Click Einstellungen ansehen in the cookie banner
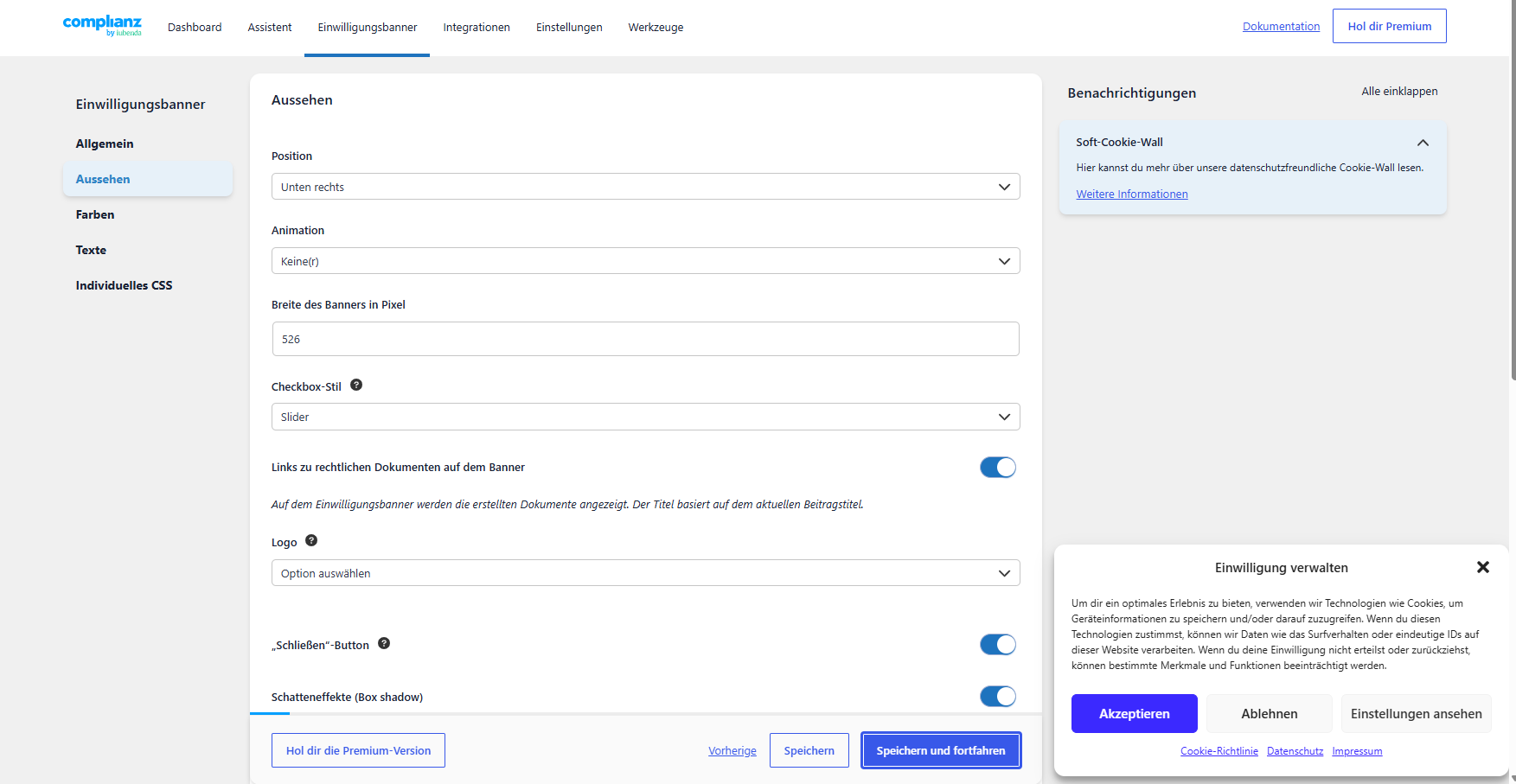Viewport: 1516px width, 784px height. tap(1417, 714)
